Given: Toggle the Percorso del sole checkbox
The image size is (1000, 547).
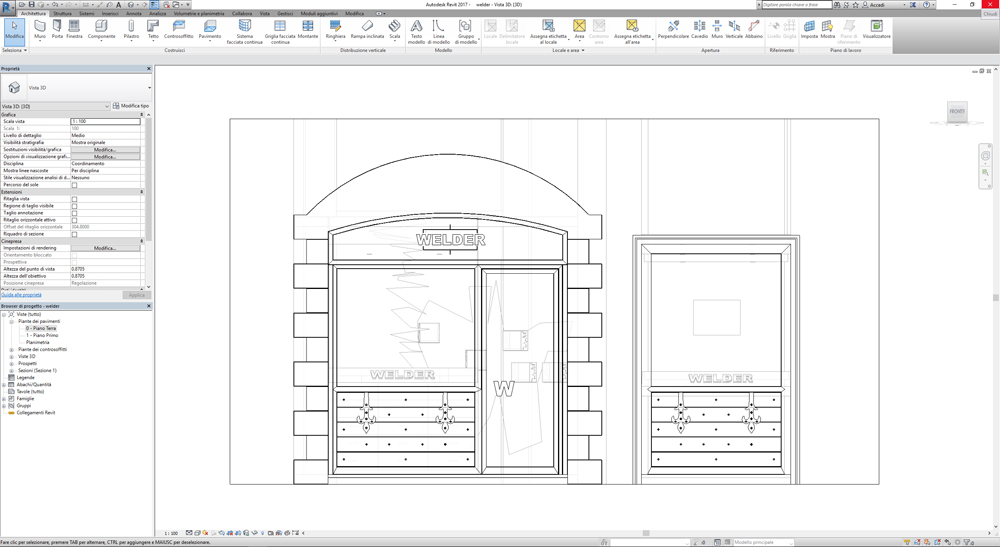Looking at the screenshot, I should click(74, 185).
